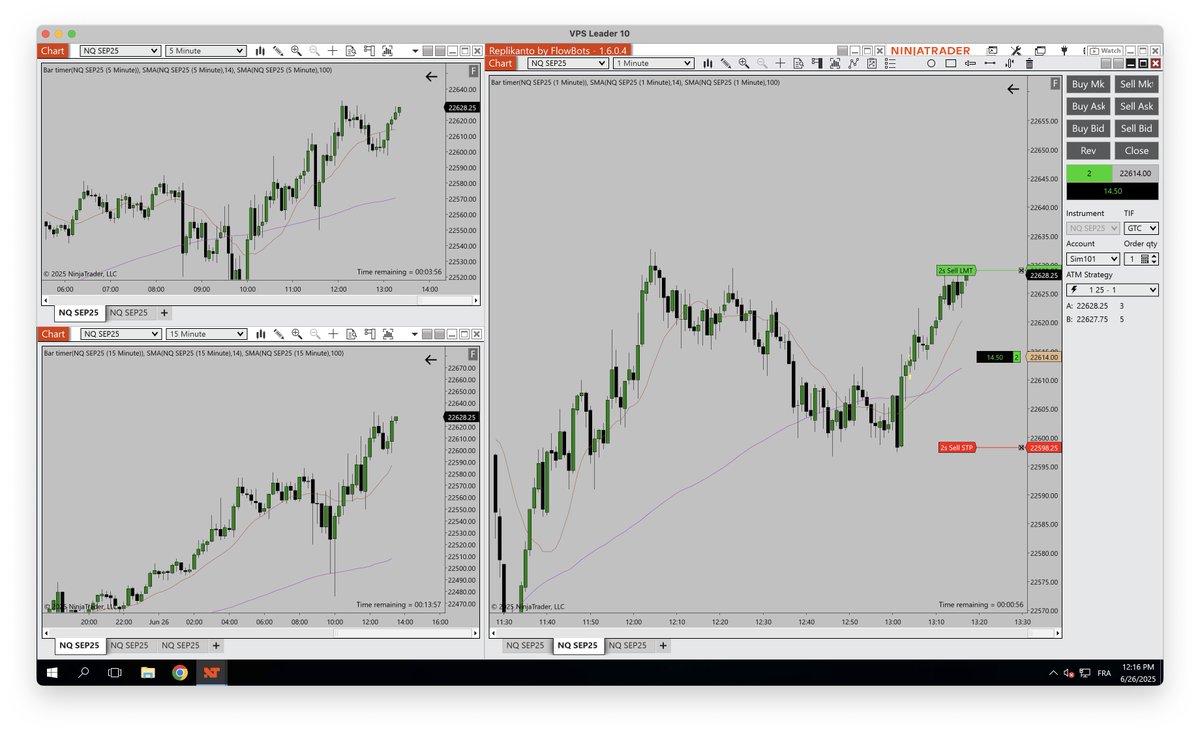Screen dimensions: 1200x734
Task: Open bar chart style icon in 15 Minute chart
Action: coord(260,334)
